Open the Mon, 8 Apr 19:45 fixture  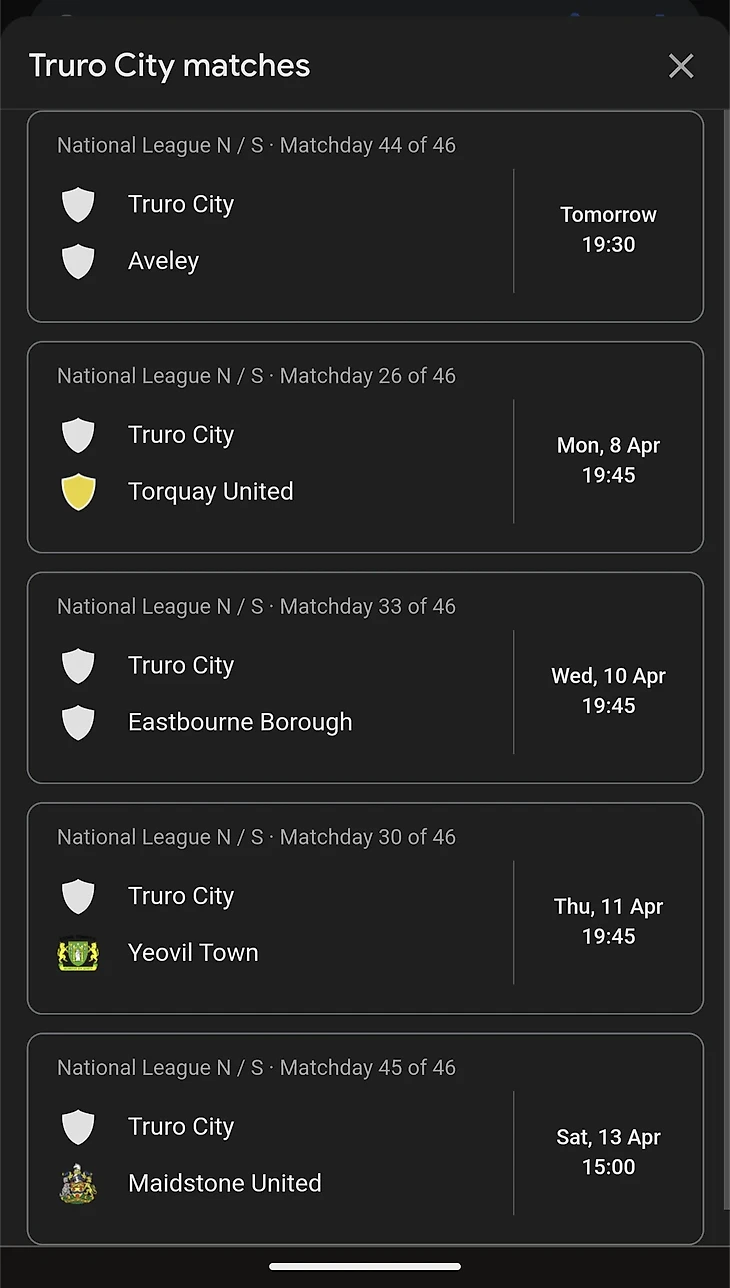[x=608, y=460]
